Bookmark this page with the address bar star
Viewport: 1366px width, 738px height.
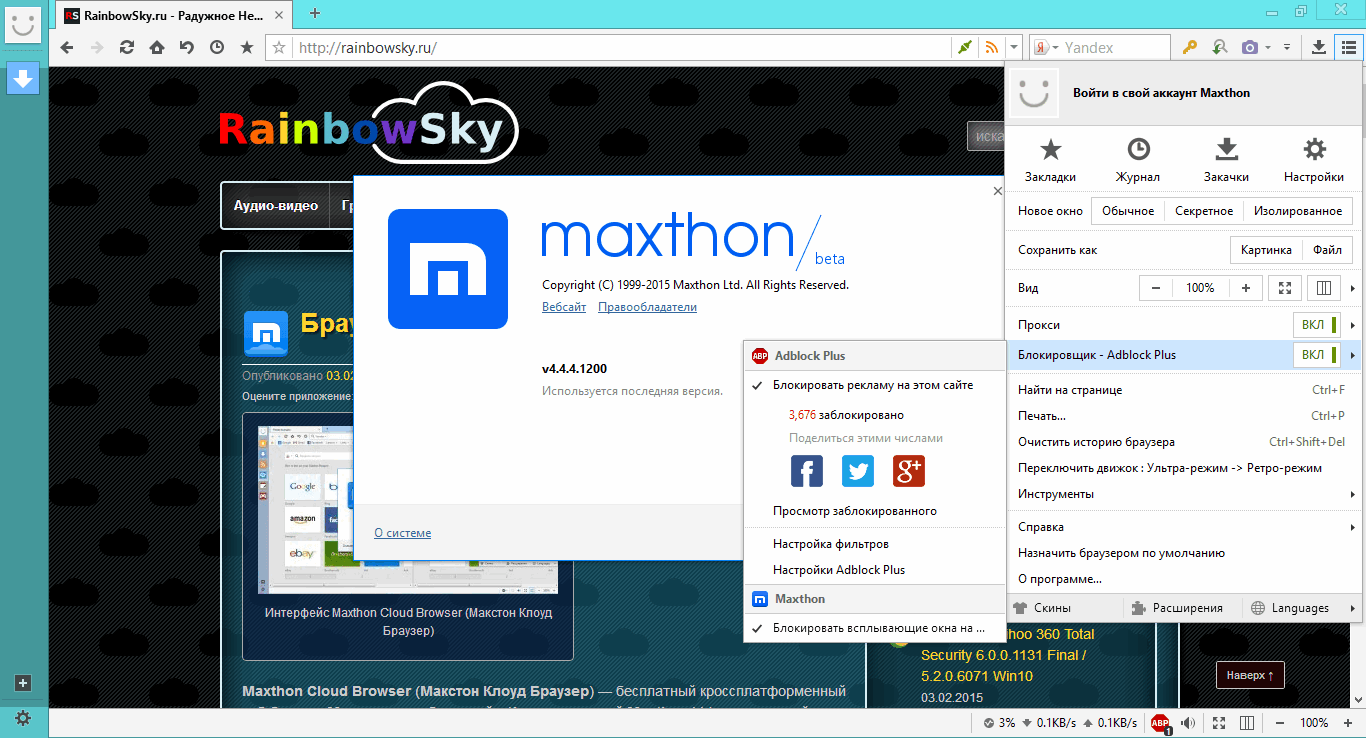[x=280, y=47]
